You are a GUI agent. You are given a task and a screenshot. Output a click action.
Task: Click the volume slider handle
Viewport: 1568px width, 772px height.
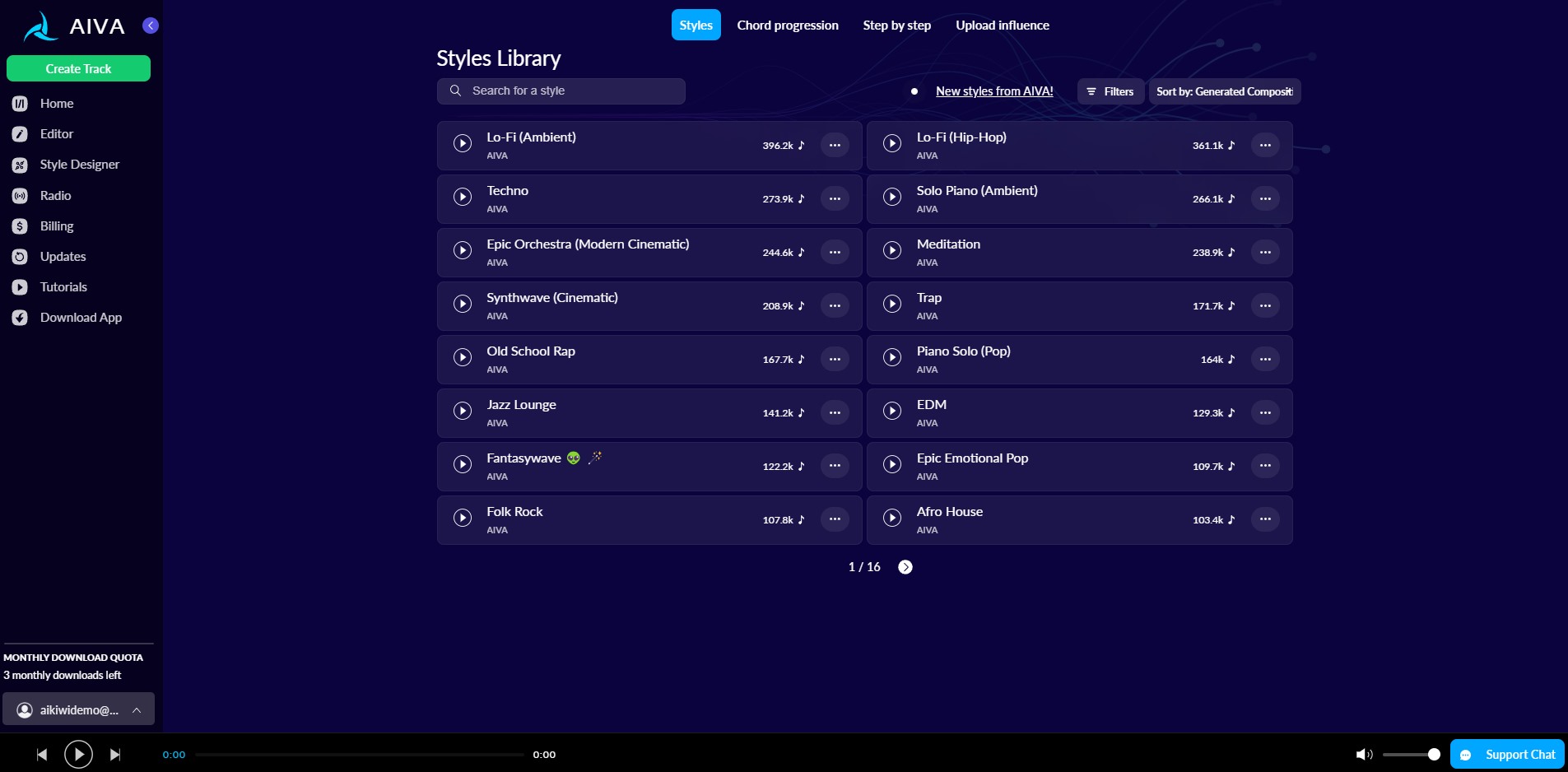[x=1434, y=754]
